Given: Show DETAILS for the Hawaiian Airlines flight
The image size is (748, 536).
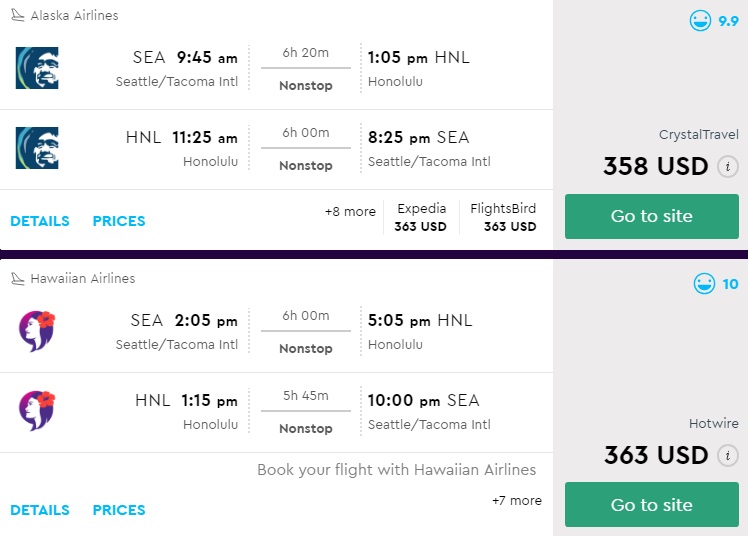Looking at the screenshot, I should 40,510.
